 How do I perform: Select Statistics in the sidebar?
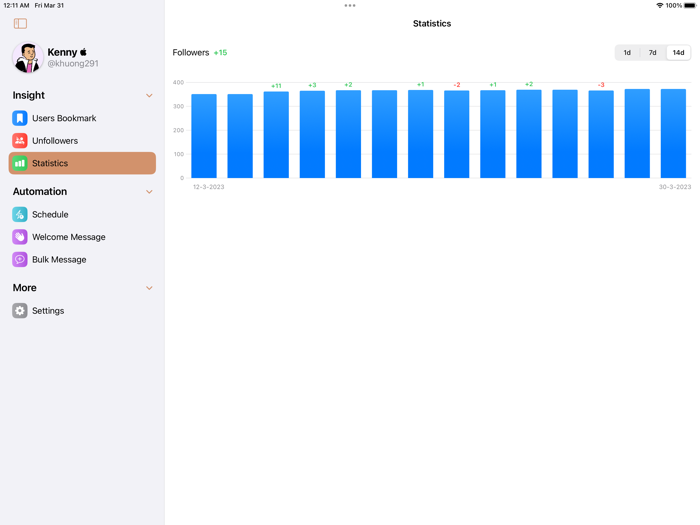click(82, 163)
